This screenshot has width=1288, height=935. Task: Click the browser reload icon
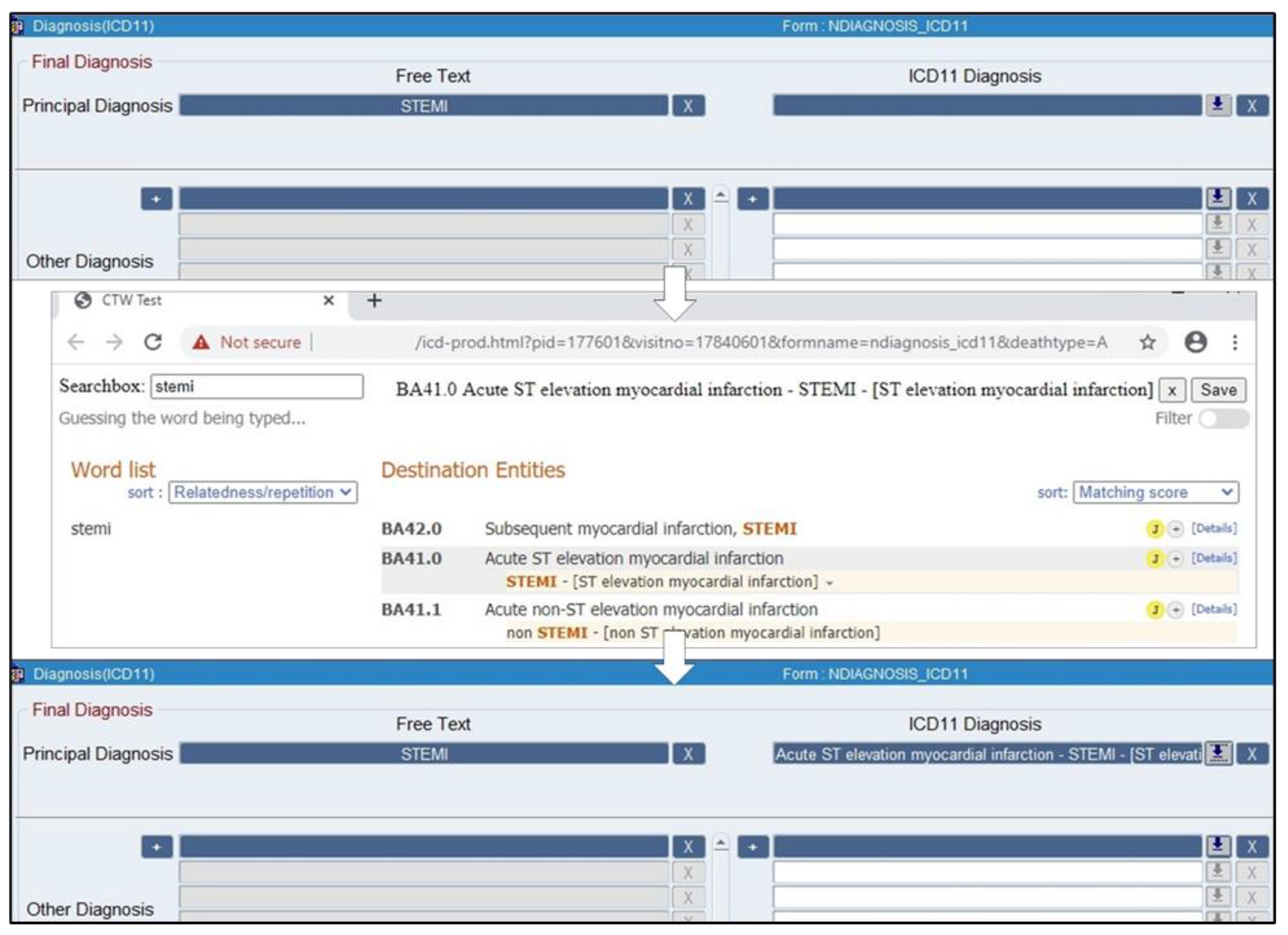153,342
